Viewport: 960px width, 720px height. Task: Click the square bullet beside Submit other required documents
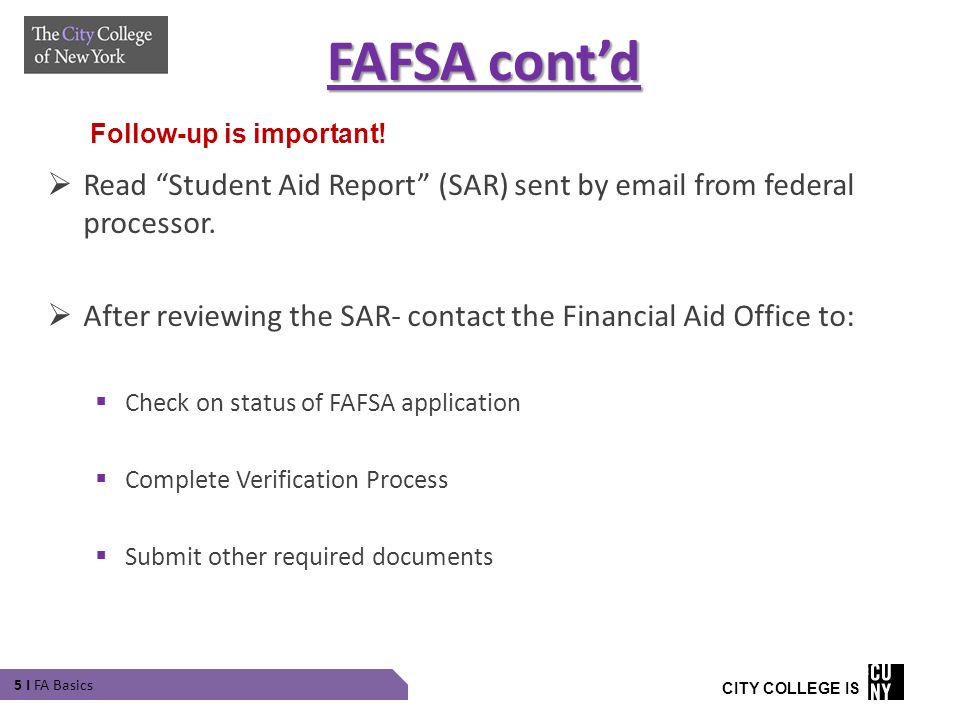(101, 555)
